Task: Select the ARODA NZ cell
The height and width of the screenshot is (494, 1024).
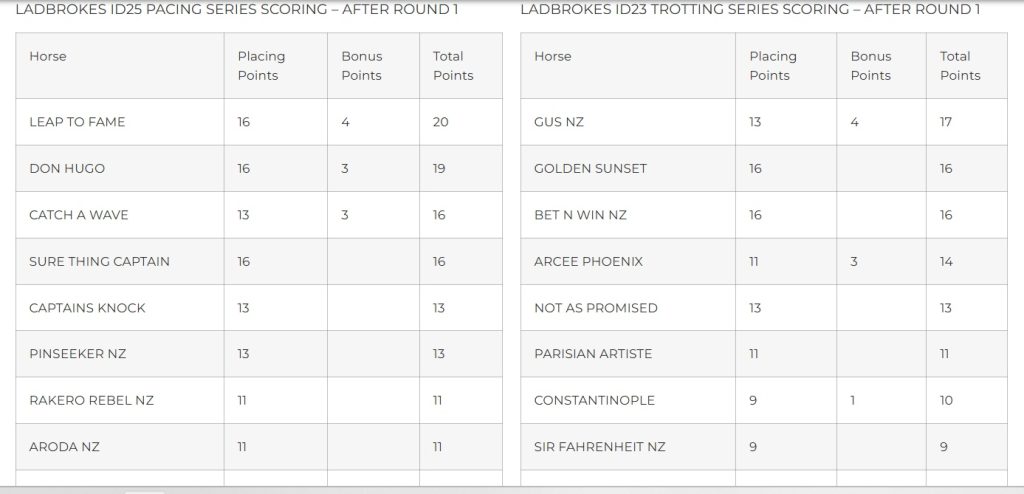Action: [63, 447]
